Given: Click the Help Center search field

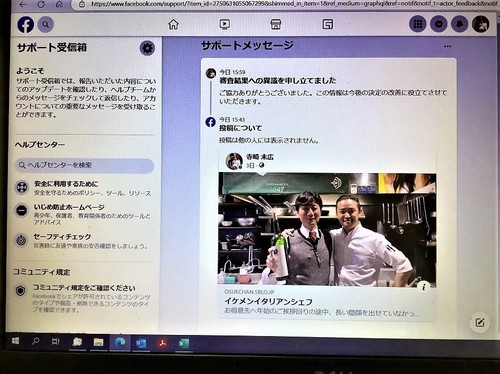Looking at the screenshot, I should [x=84, y=165].
